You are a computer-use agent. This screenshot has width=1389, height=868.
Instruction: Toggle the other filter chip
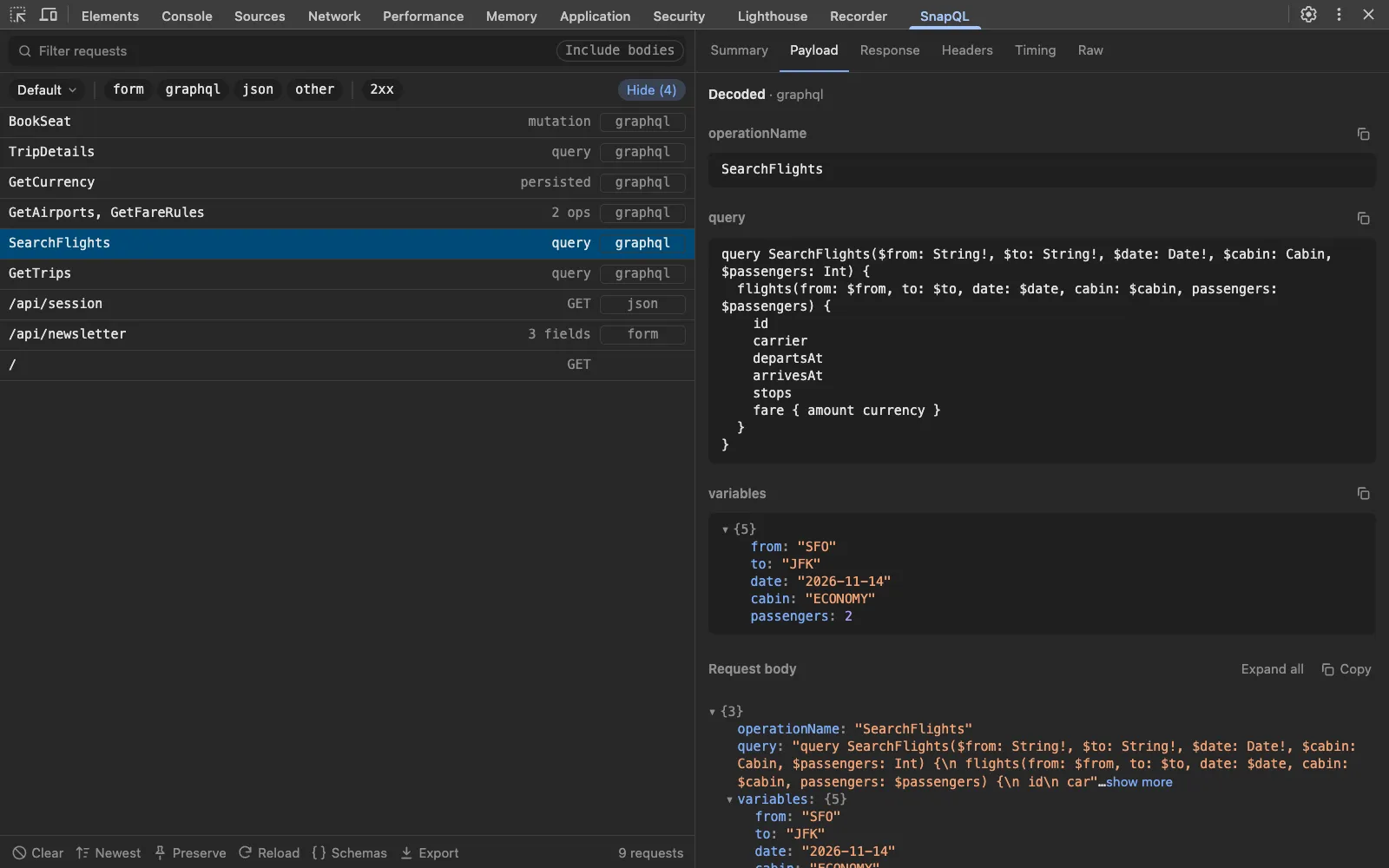tap(314, 89)
